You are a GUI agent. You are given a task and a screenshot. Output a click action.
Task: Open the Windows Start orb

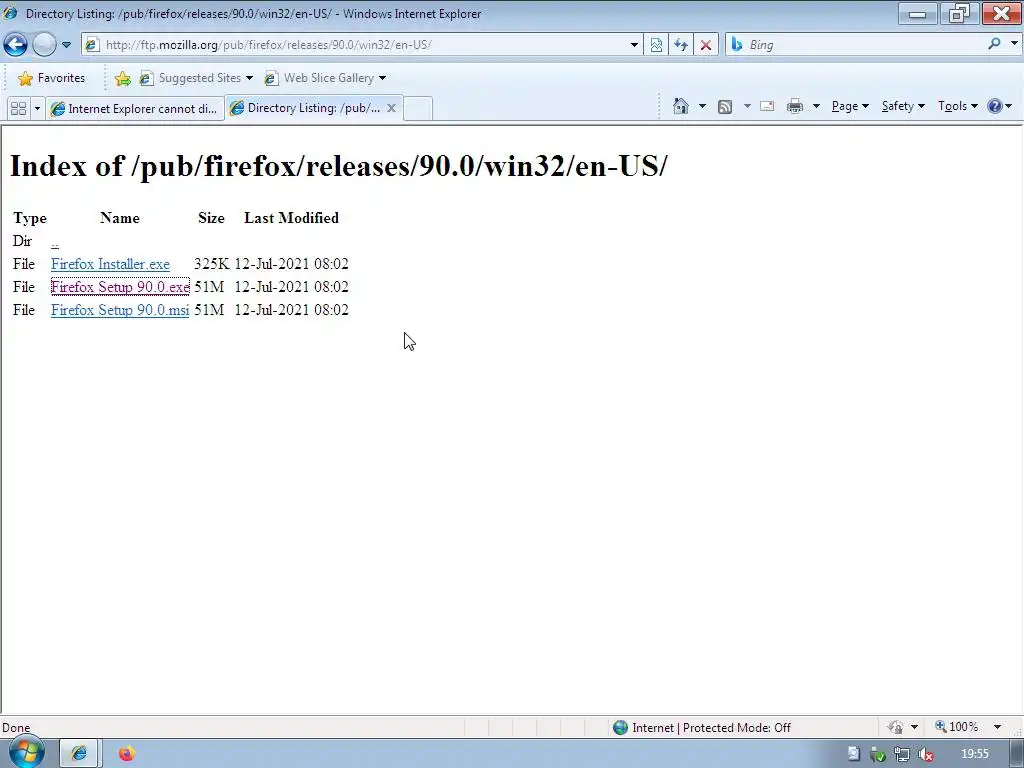[26, 752]
